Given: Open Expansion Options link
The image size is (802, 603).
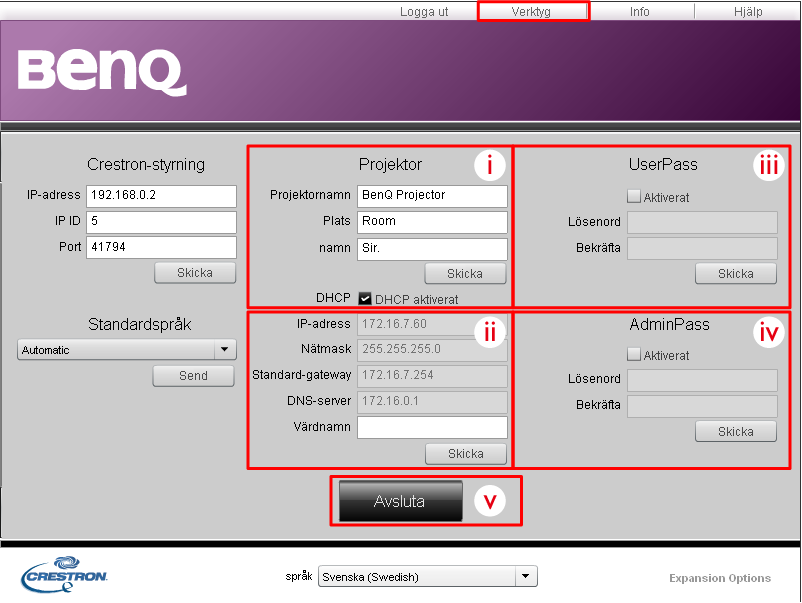Looking at the screenshot, I should point(720,578).
